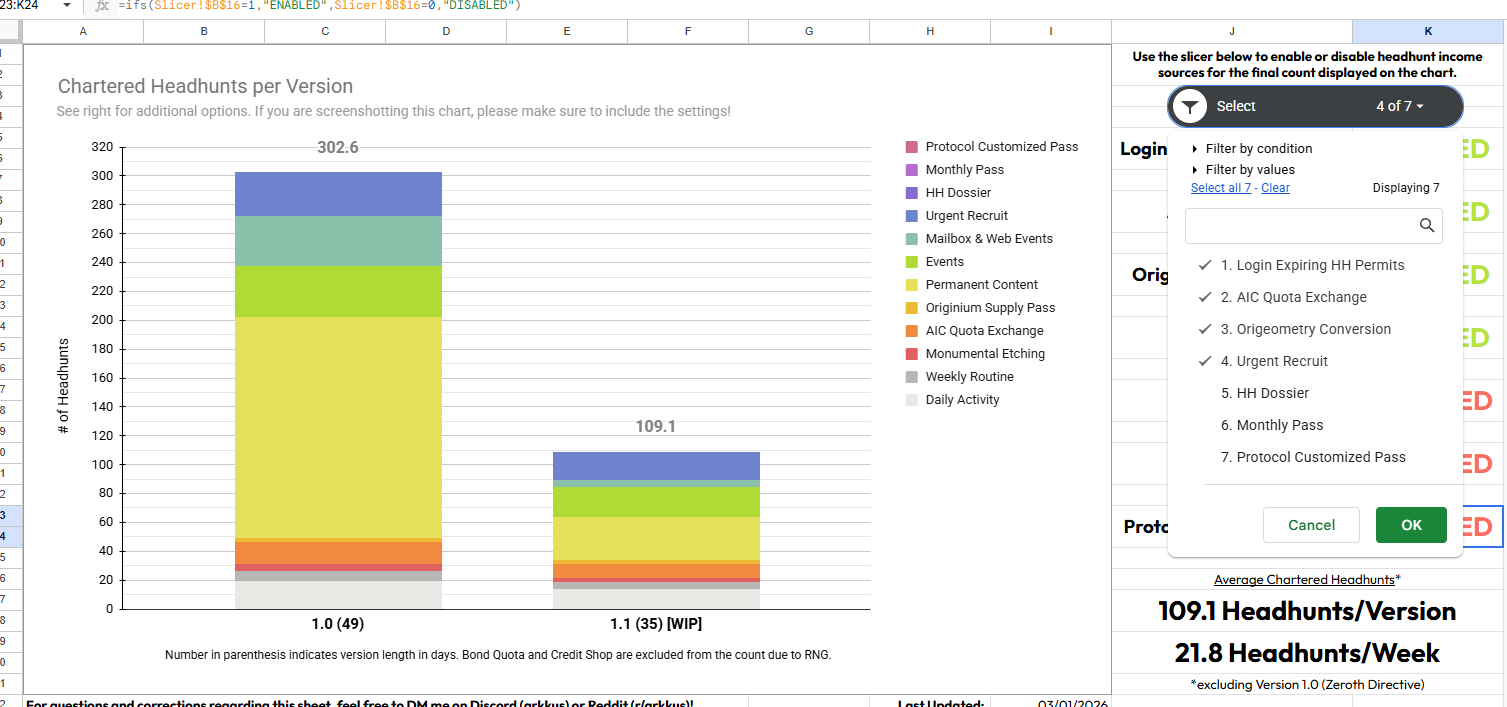Open the name box dropdown arrow
1507x707 pixels.
67,5
